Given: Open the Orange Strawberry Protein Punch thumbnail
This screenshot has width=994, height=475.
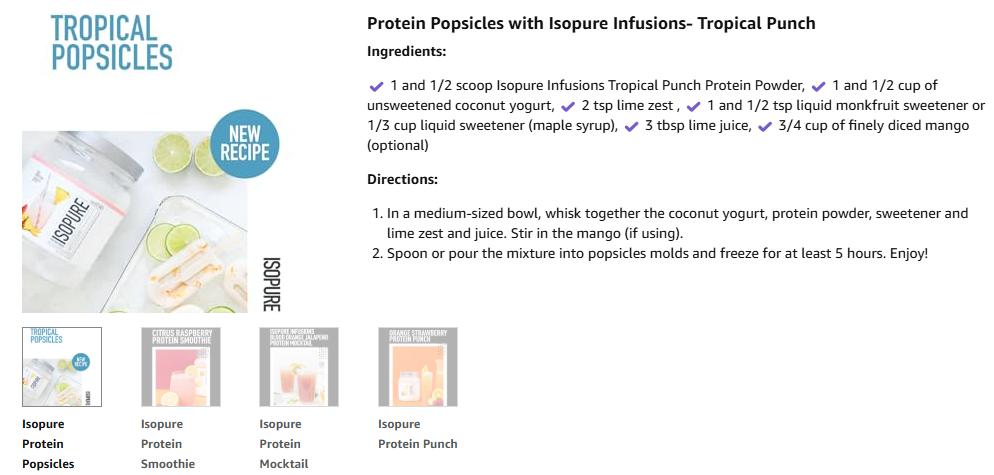Looking at the screenshot, I should pyautogui.click(x=418, y=367).
